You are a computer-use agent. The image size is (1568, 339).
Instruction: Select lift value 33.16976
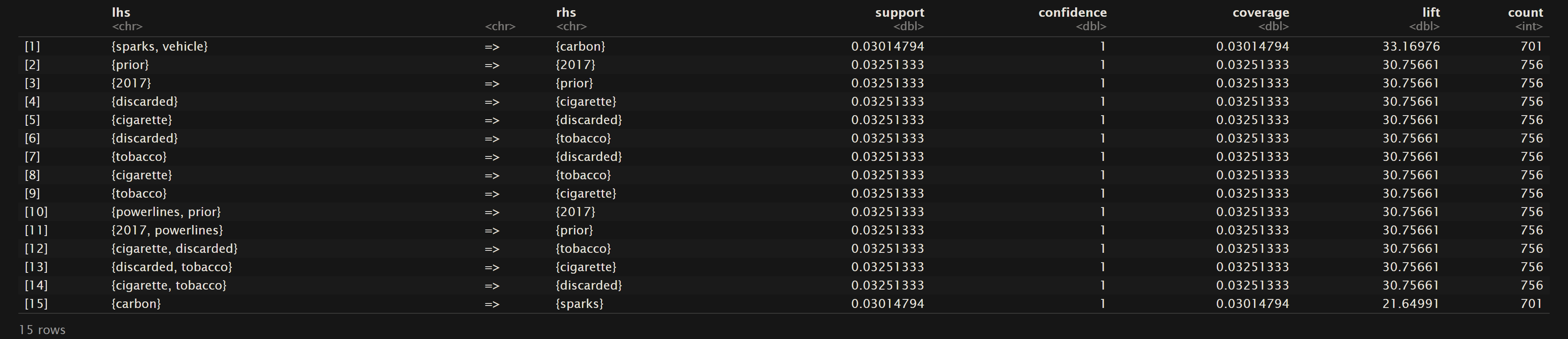(1410, 46)
